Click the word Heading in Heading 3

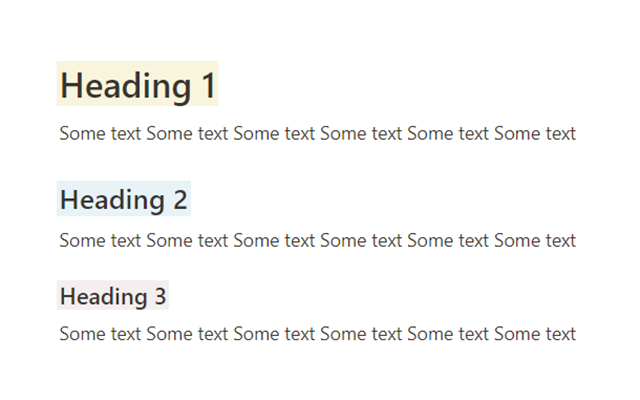pos(104,297)
